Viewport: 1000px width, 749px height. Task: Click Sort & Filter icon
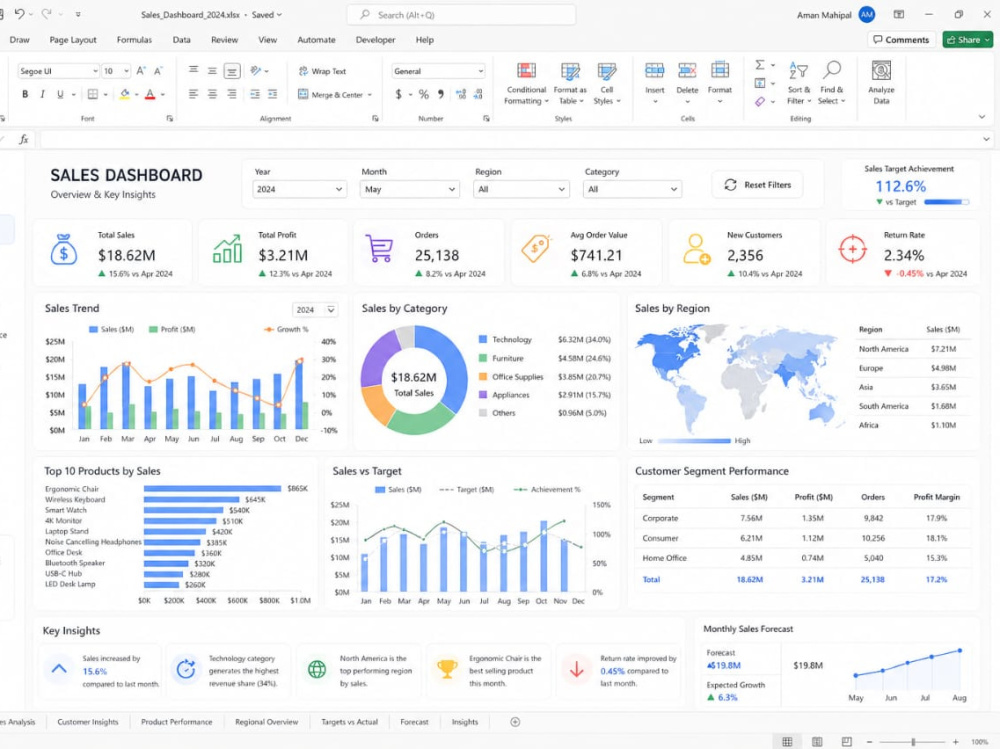(798, 71)
